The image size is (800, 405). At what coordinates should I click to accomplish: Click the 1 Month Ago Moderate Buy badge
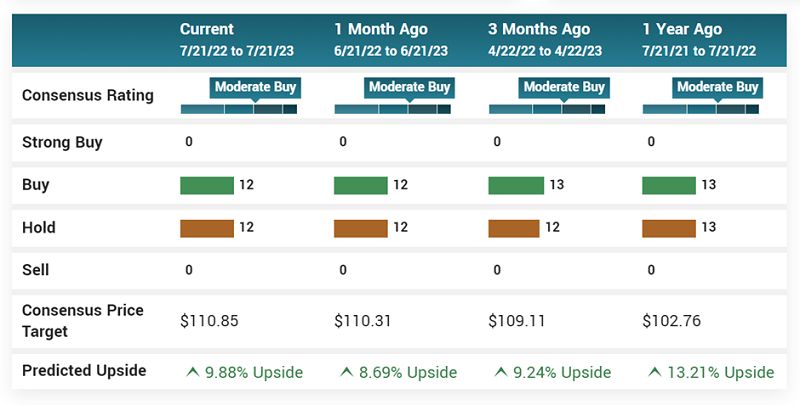click(x=409, y=88)
